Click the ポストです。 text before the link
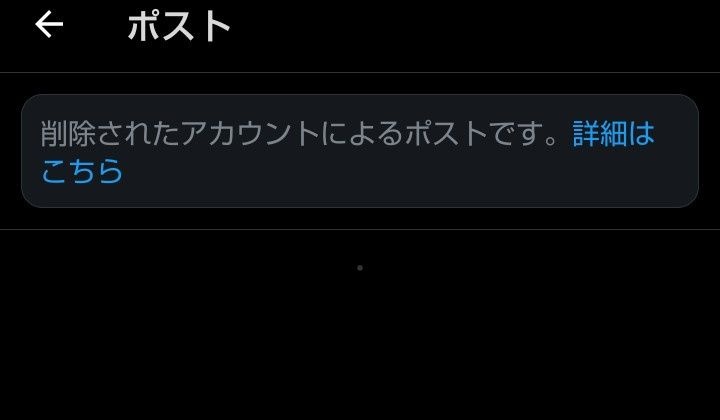The height and width of the screenshot is (420, 720). click(482, 134)
